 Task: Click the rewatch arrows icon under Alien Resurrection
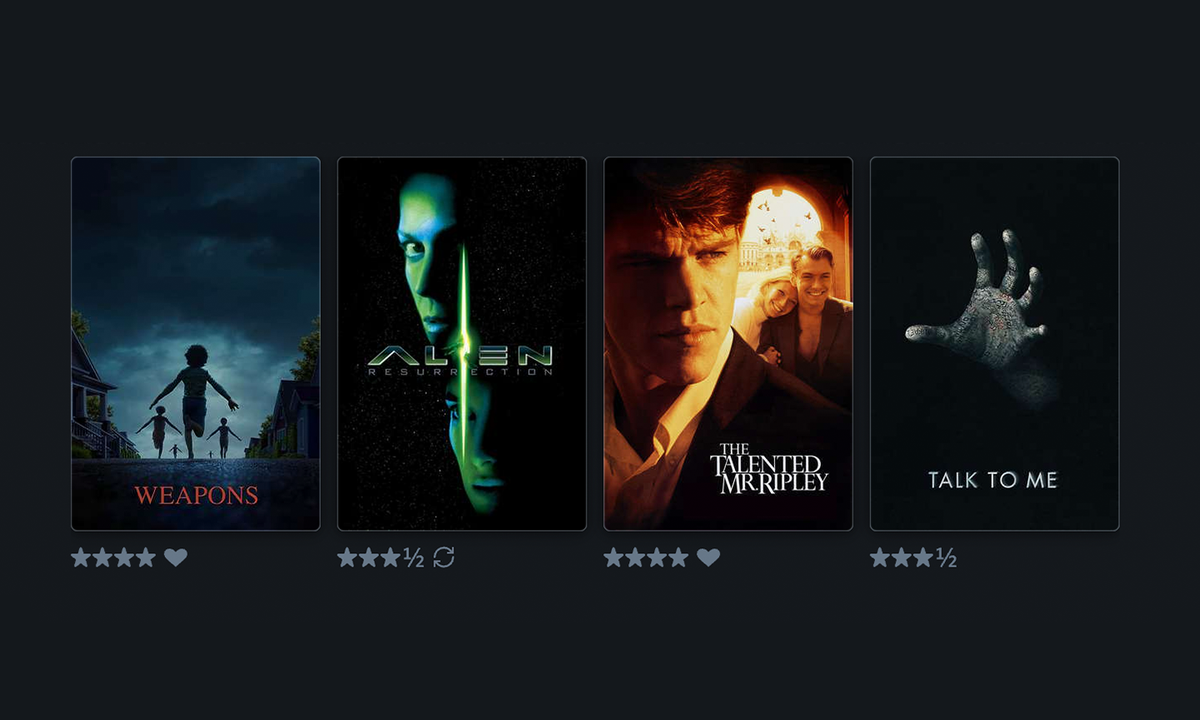point(444,557)
